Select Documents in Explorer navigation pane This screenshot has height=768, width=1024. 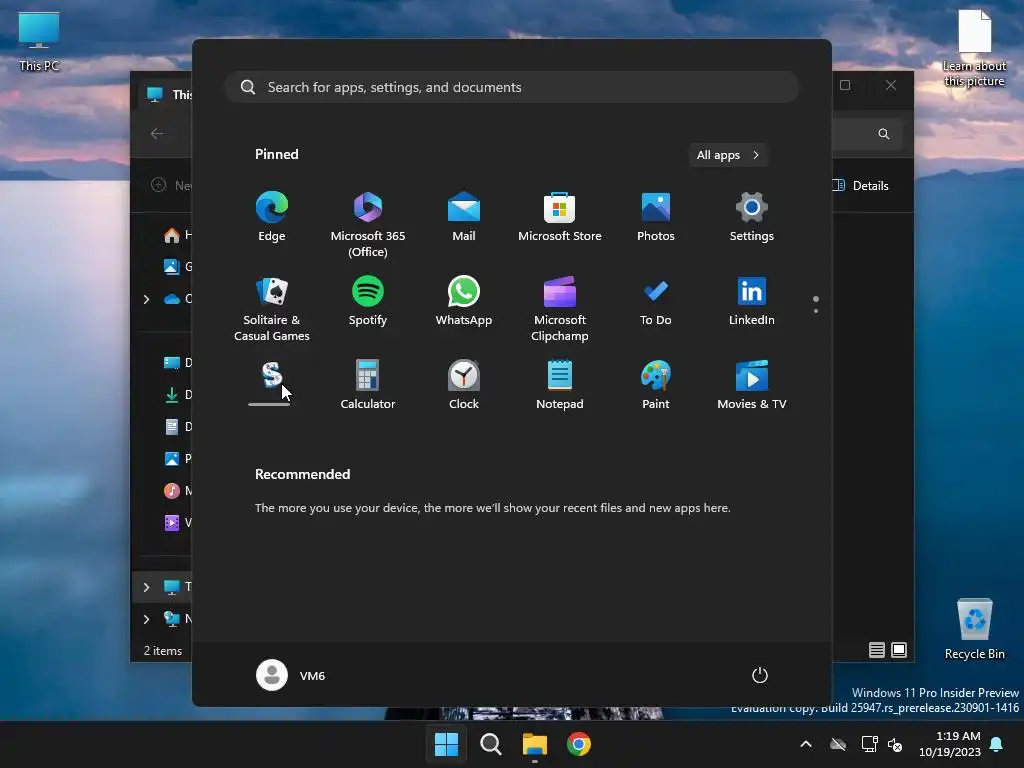178,426
